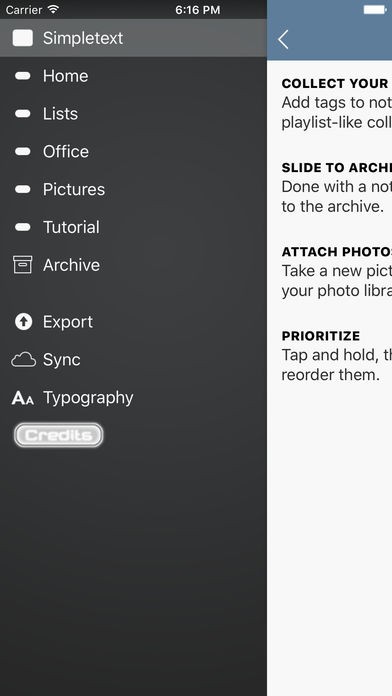This screenshot has height=696, width=392.
Task: Open the Office tag
Action: (x=133, y=151)
